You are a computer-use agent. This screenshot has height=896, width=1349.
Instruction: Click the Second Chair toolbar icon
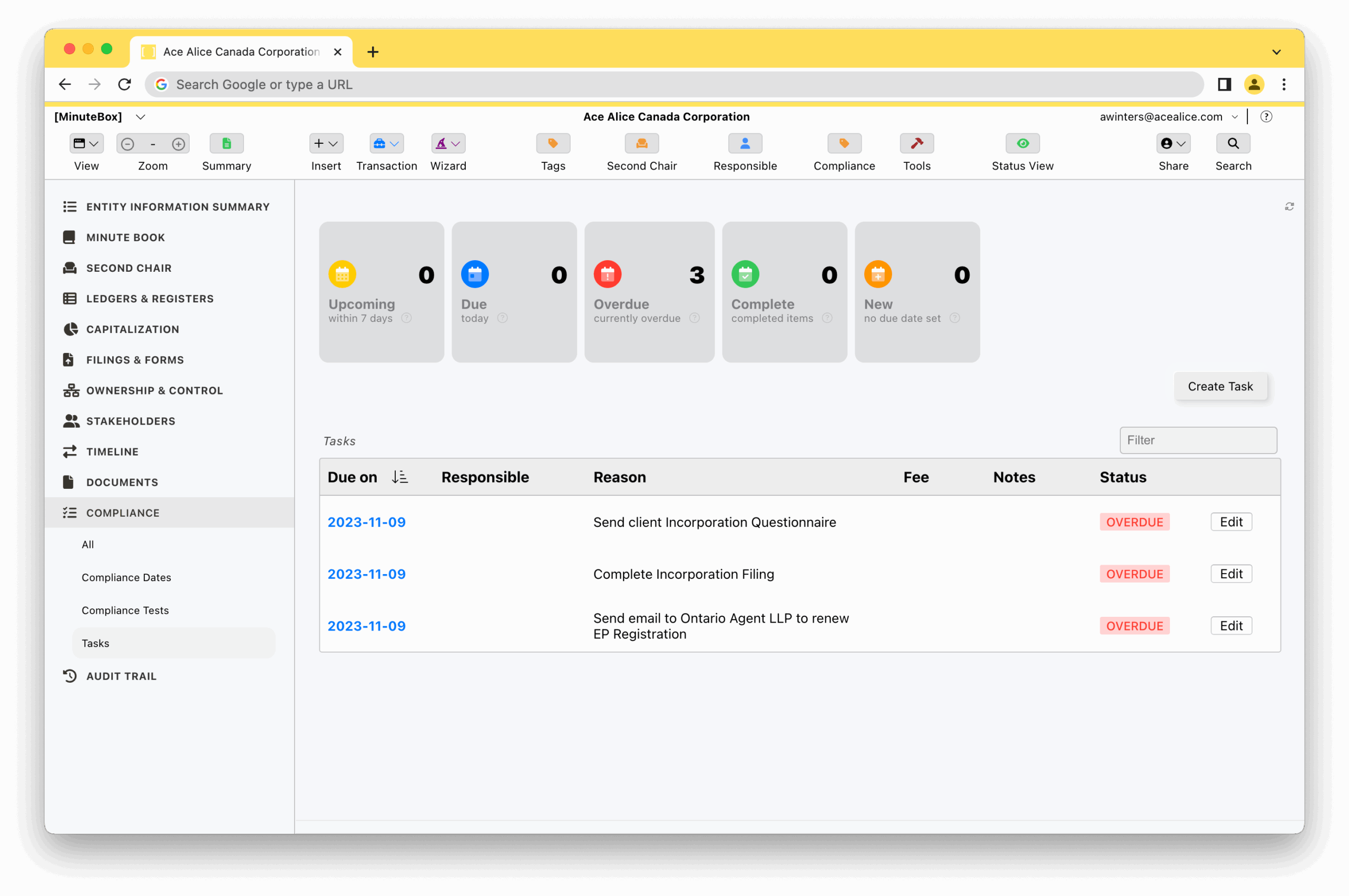[641, 143]
